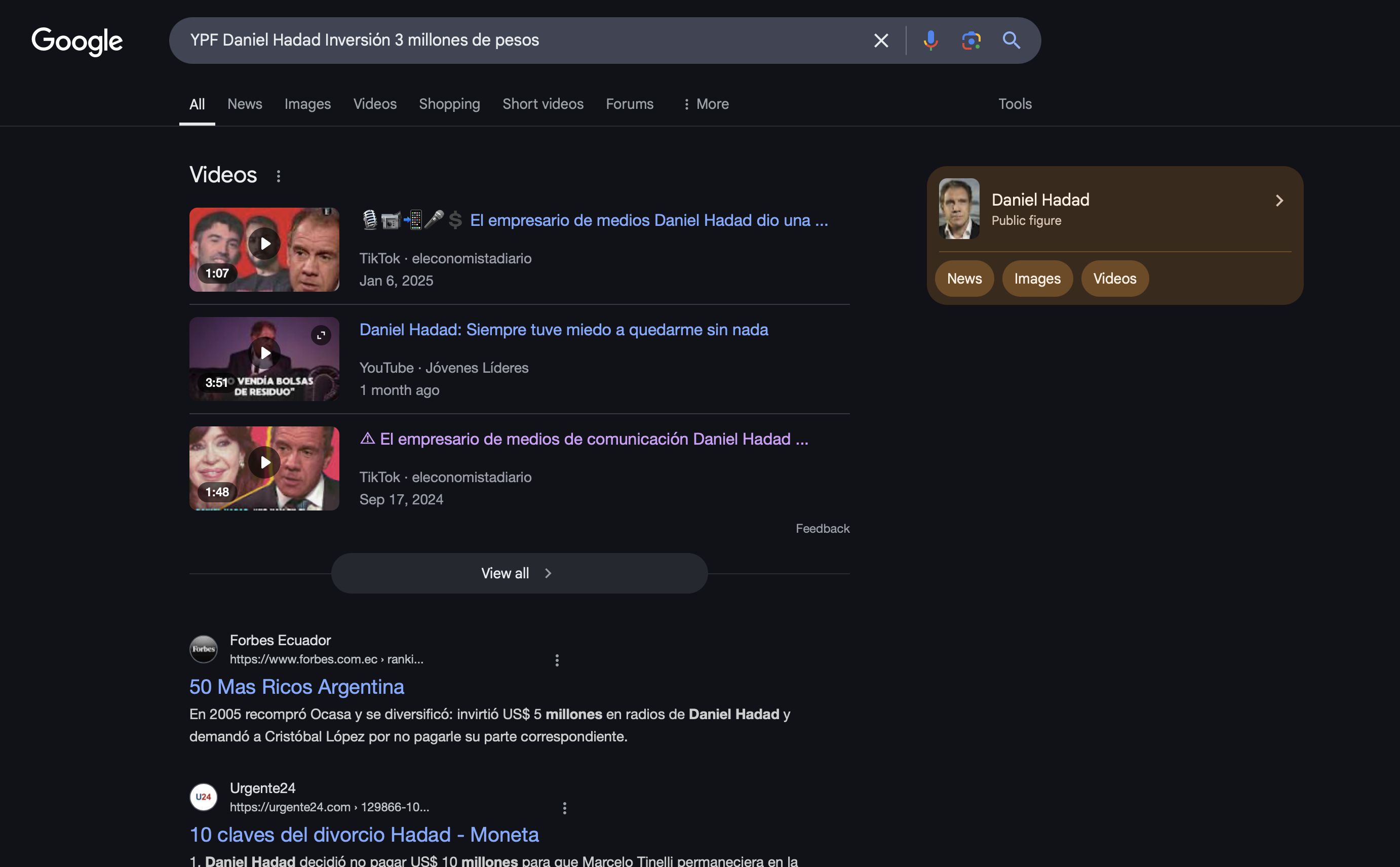Switch to the Videos tab
This screenshot has width=1400, height=867.
click(x=374, y=104)
